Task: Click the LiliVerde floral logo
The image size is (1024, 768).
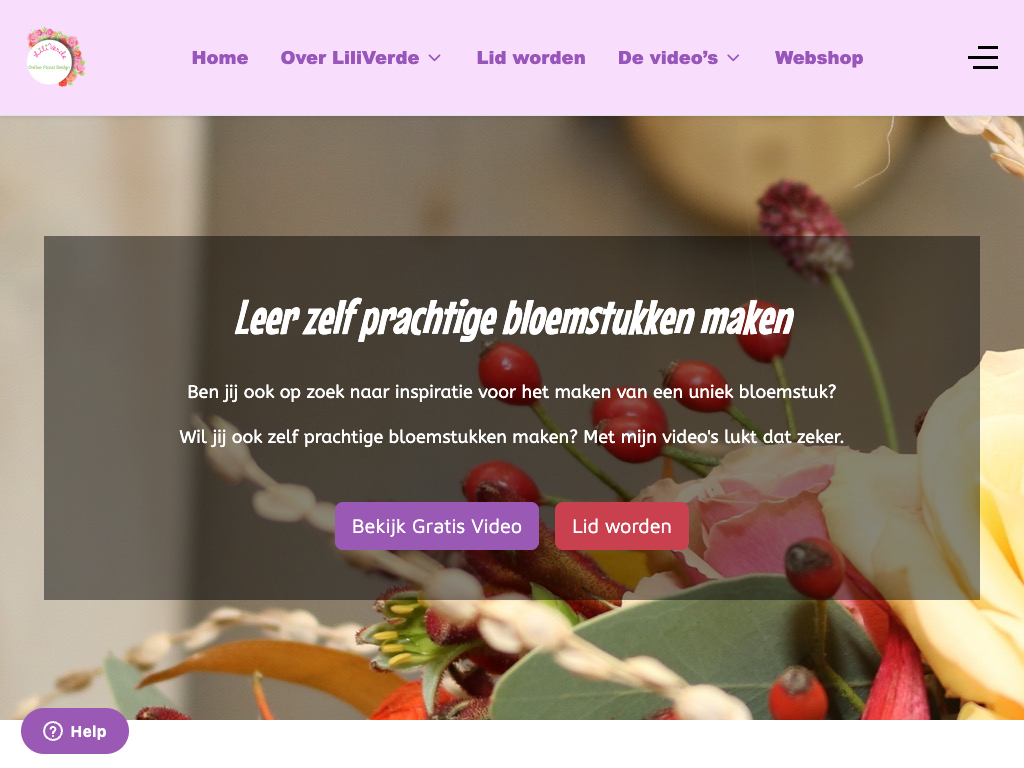Action: 56,57
